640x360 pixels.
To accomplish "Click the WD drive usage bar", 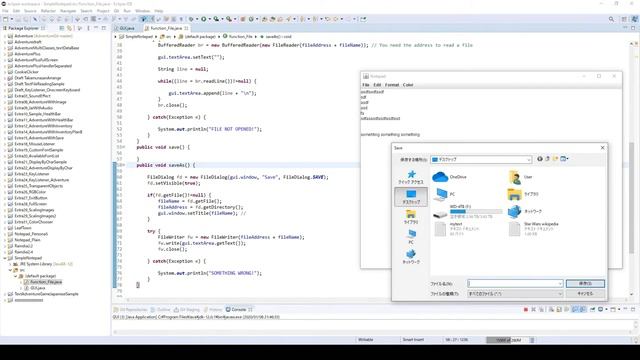I will [x=476, y=211].
